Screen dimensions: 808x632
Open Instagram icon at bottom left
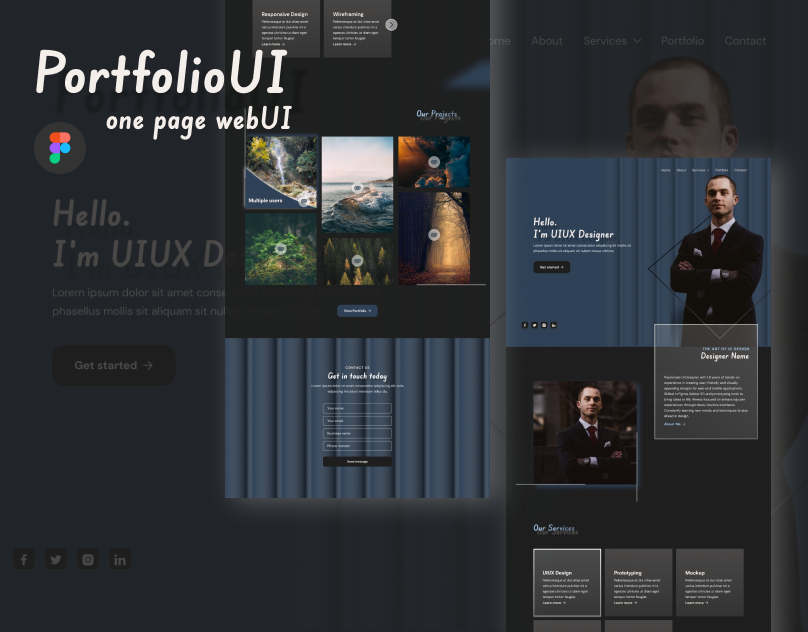88,559
